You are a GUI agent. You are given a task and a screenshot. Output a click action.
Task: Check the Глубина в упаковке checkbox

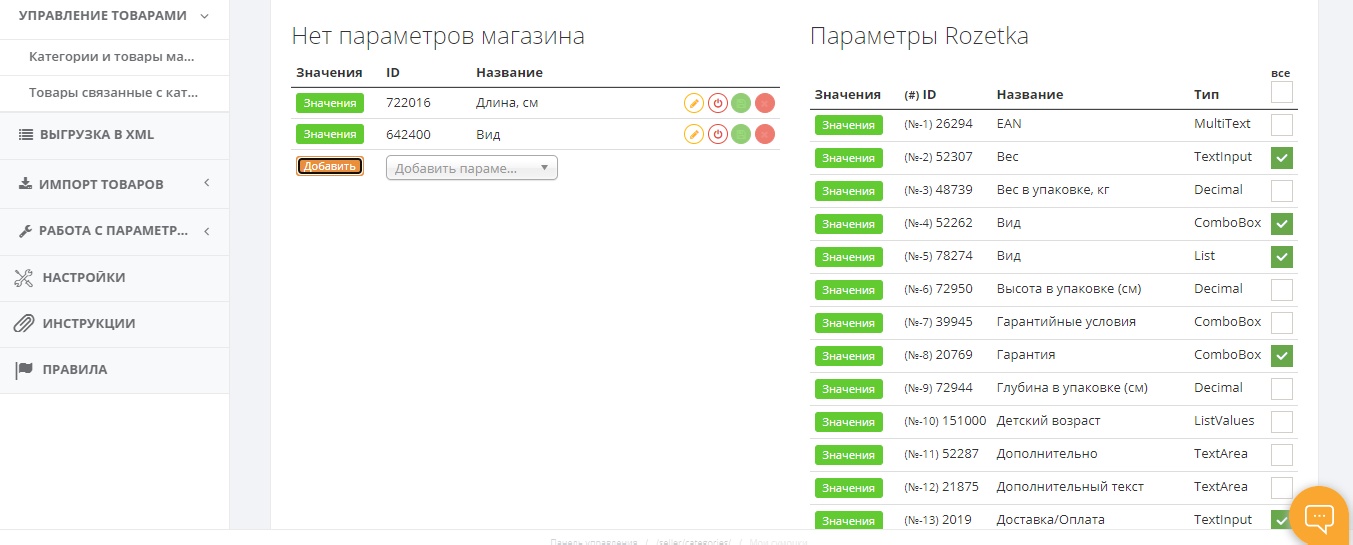pyautogui.click(x=1282, y=389)
